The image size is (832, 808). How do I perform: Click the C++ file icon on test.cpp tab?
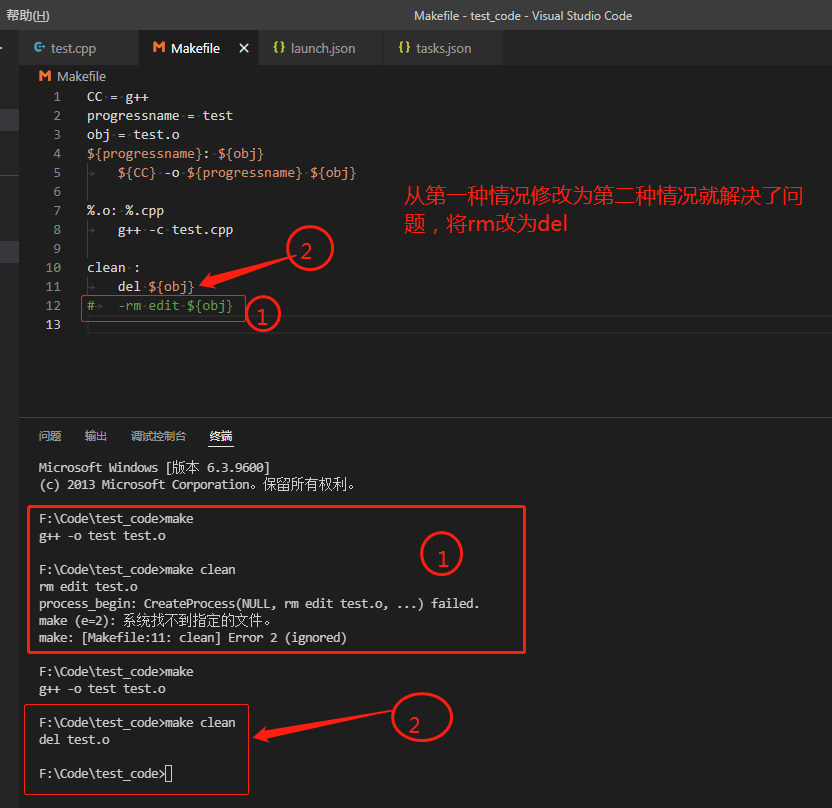[39, 47]
